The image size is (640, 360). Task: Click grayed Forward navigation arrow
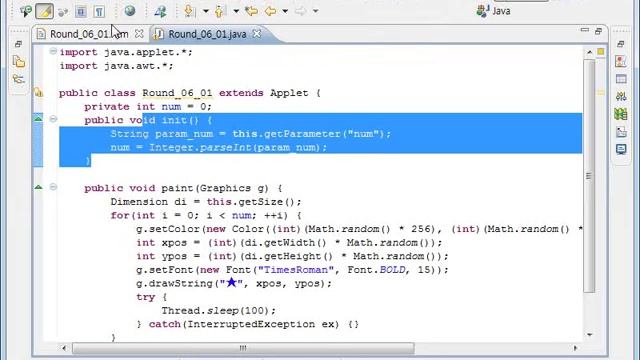(x=300, y=11)
